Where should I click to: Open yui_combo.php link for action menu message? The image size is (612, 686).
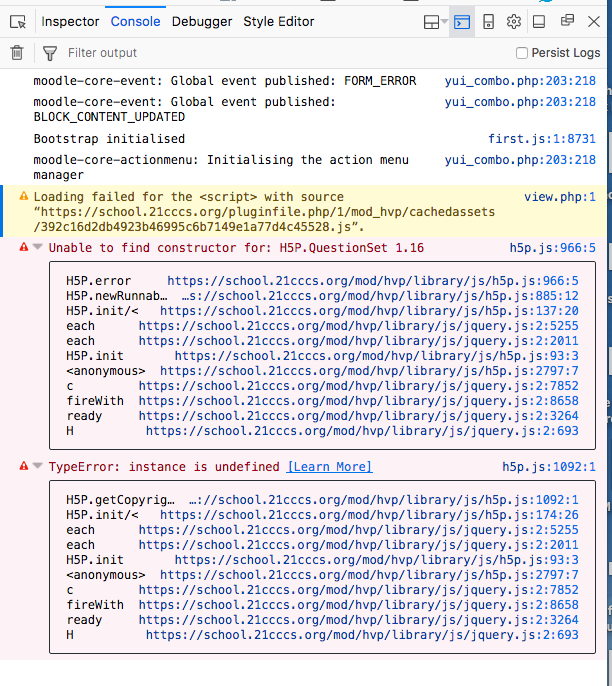click(520, 160)
